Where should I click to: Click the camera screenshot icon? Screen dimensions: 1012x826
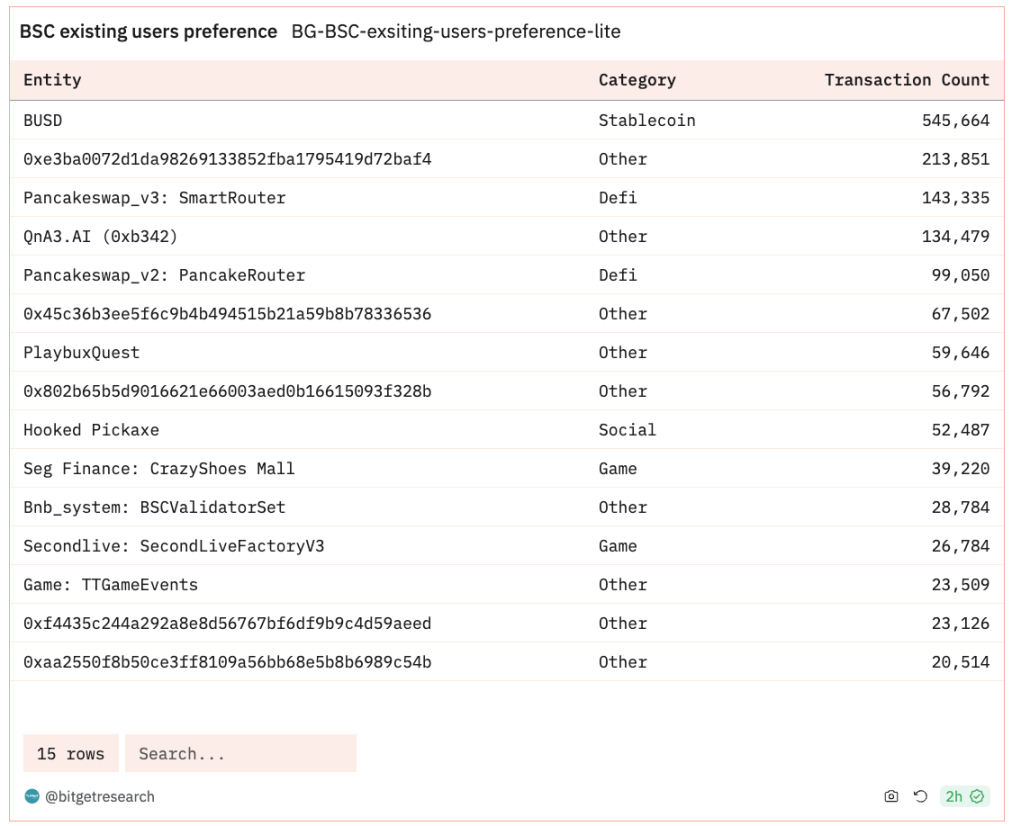tap(891, 796)
